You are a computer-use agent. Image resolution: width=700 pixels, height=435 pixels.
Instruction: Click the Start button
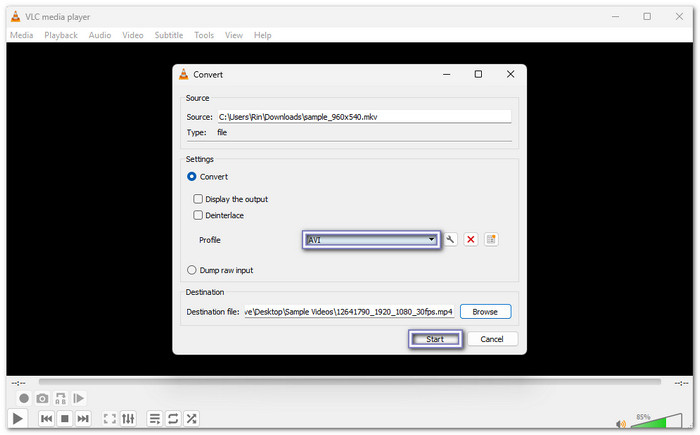435,339
